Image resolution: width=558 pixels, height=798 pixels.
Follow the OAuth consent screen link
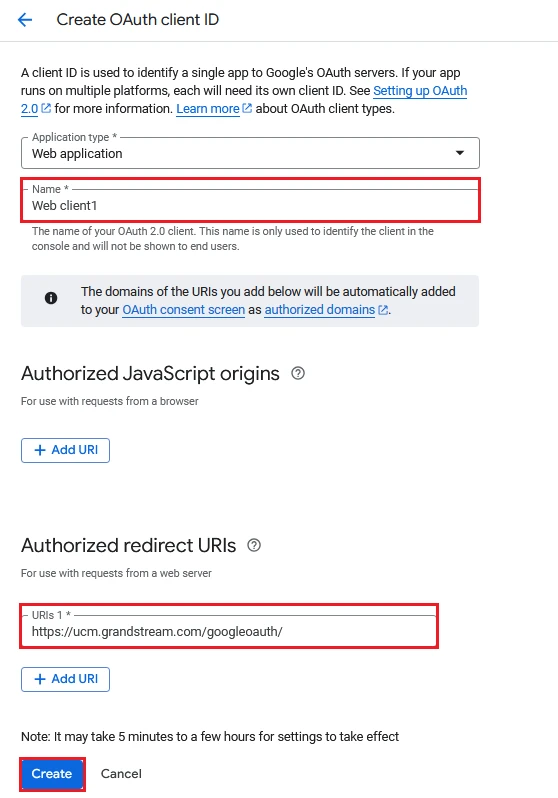pyautogui.click(x=183, y=309)
